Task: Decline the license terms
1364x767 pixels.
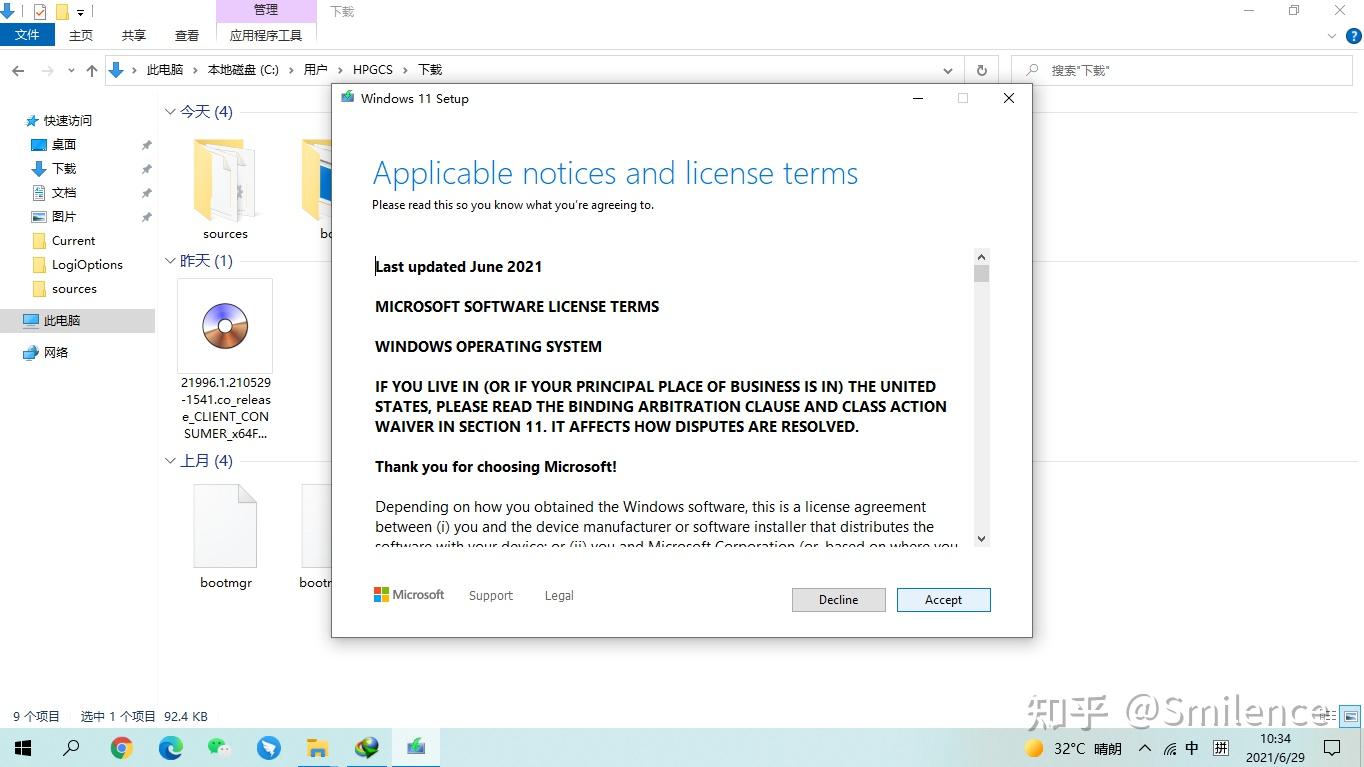Action: point(838,599)
